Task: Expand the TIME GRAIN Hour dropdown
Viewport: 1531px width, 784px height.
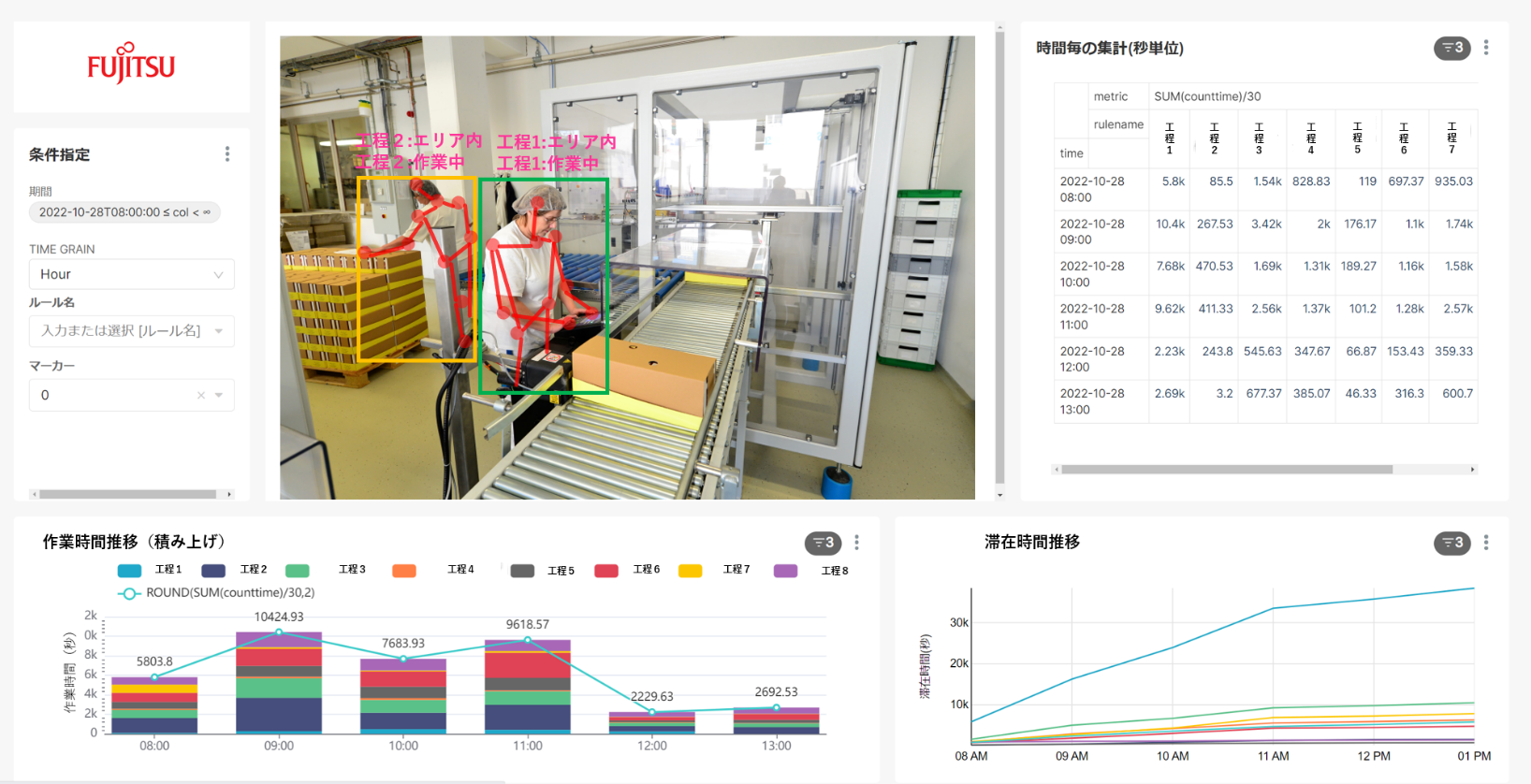Action: click(x=131, y=274)
